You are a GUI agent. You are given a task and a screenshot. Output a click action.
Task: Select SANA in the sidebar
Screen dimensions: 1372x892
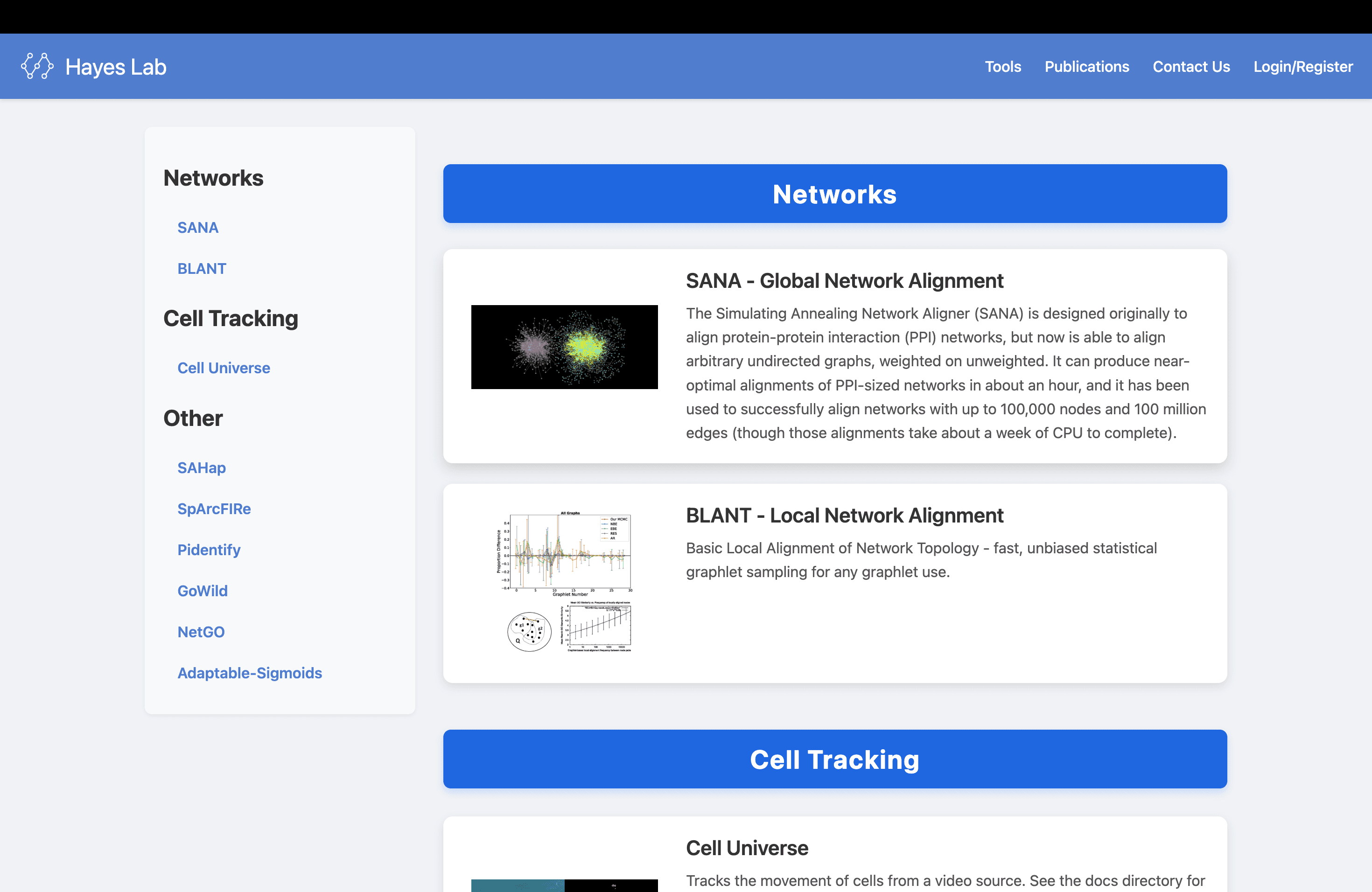tap(198, 228)
